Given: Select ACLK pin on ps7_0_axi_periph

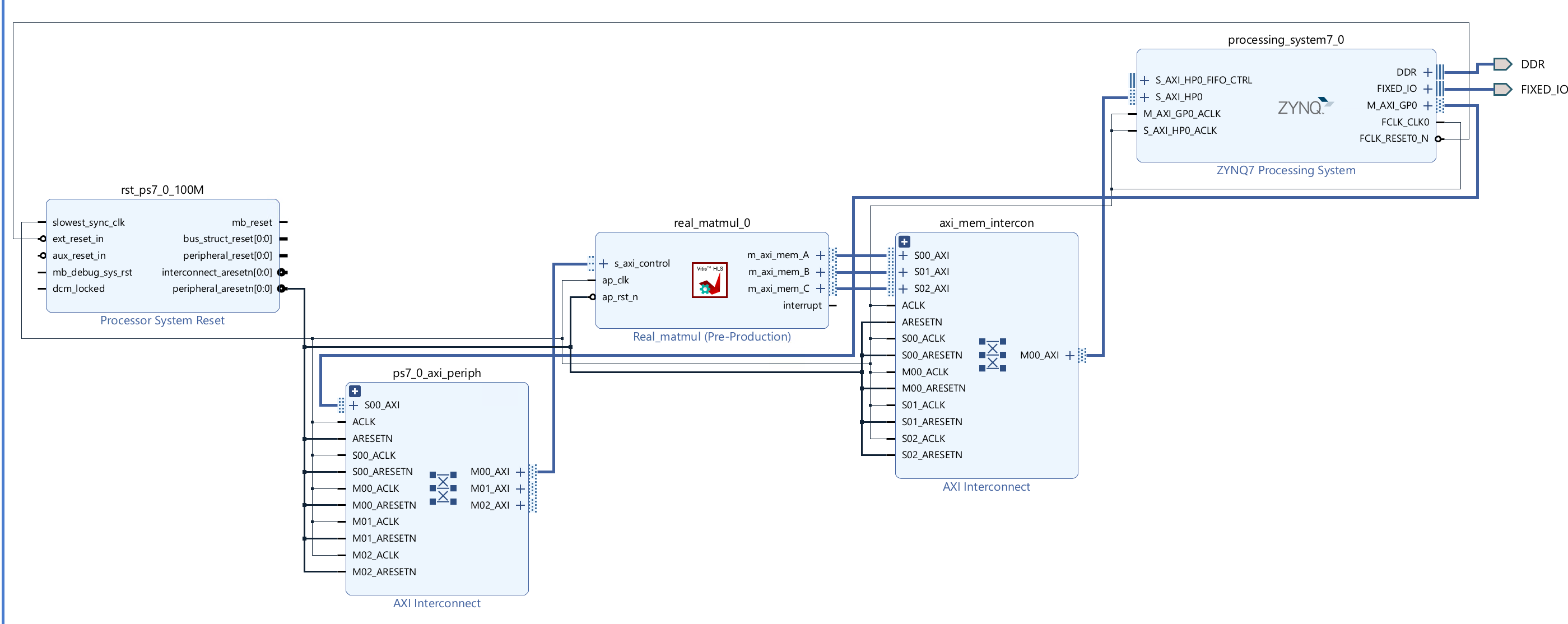Looking at the screenshot, I should click(364, 422).
